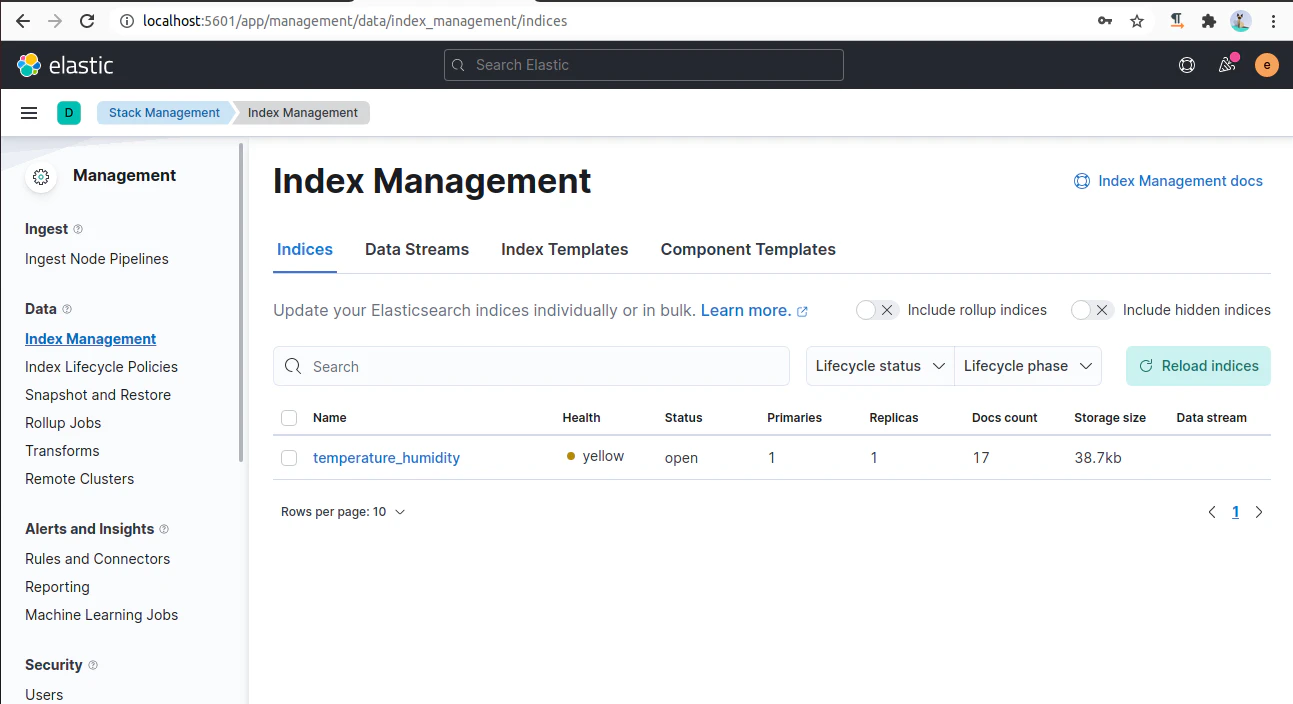Screen dimensions: 1293x704
Task: Click the Index Management breadcrumb
Action: pos(303,113)
